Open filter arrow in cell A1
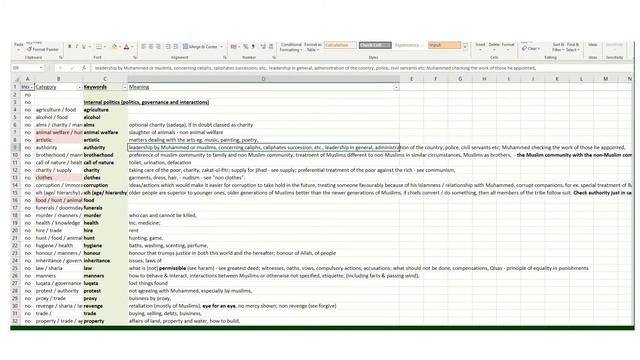The height and width of the screenshot is (360, 640). coord(31,87)
